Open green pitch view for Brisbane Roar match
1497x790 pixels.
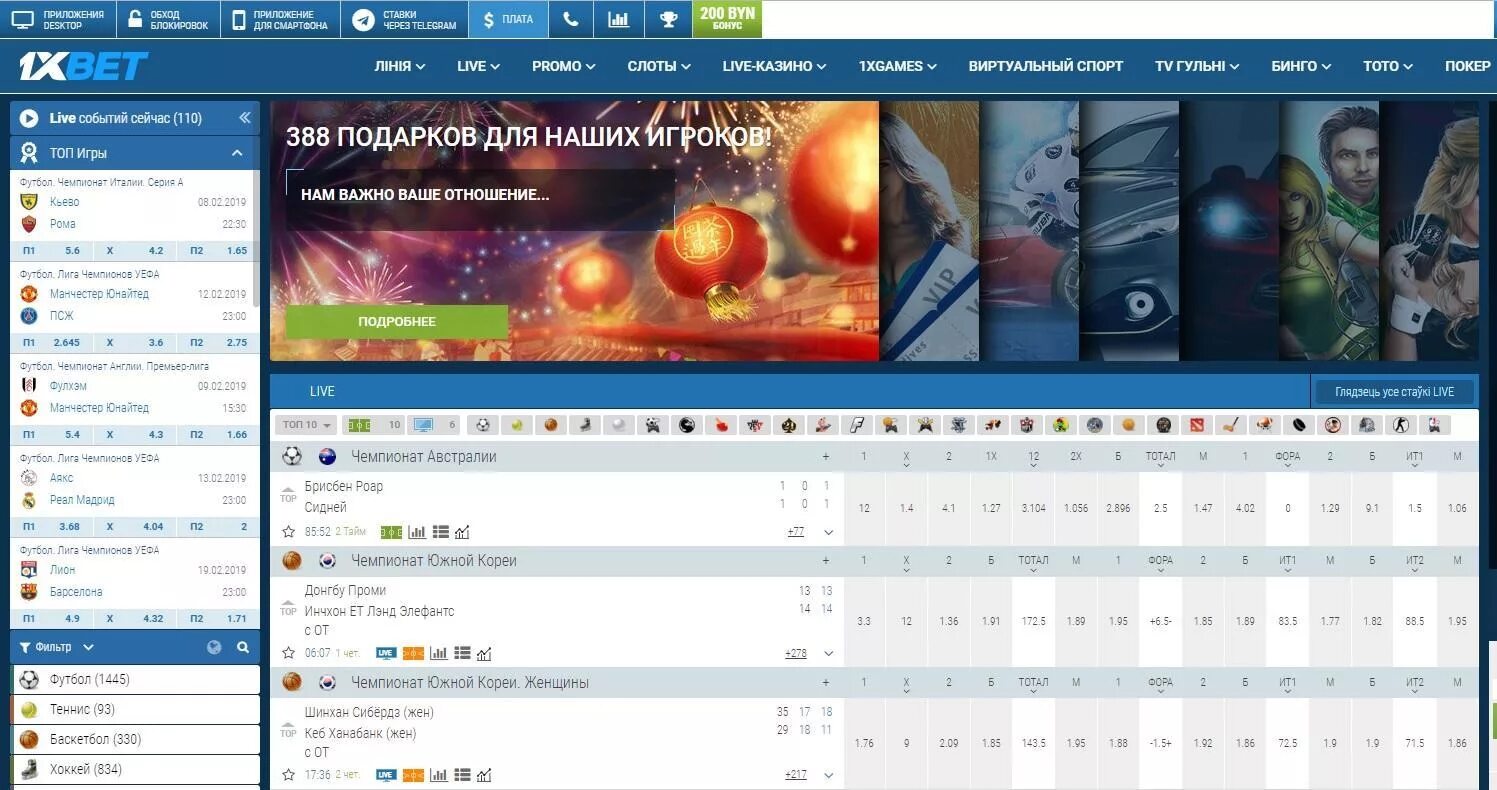392,532
